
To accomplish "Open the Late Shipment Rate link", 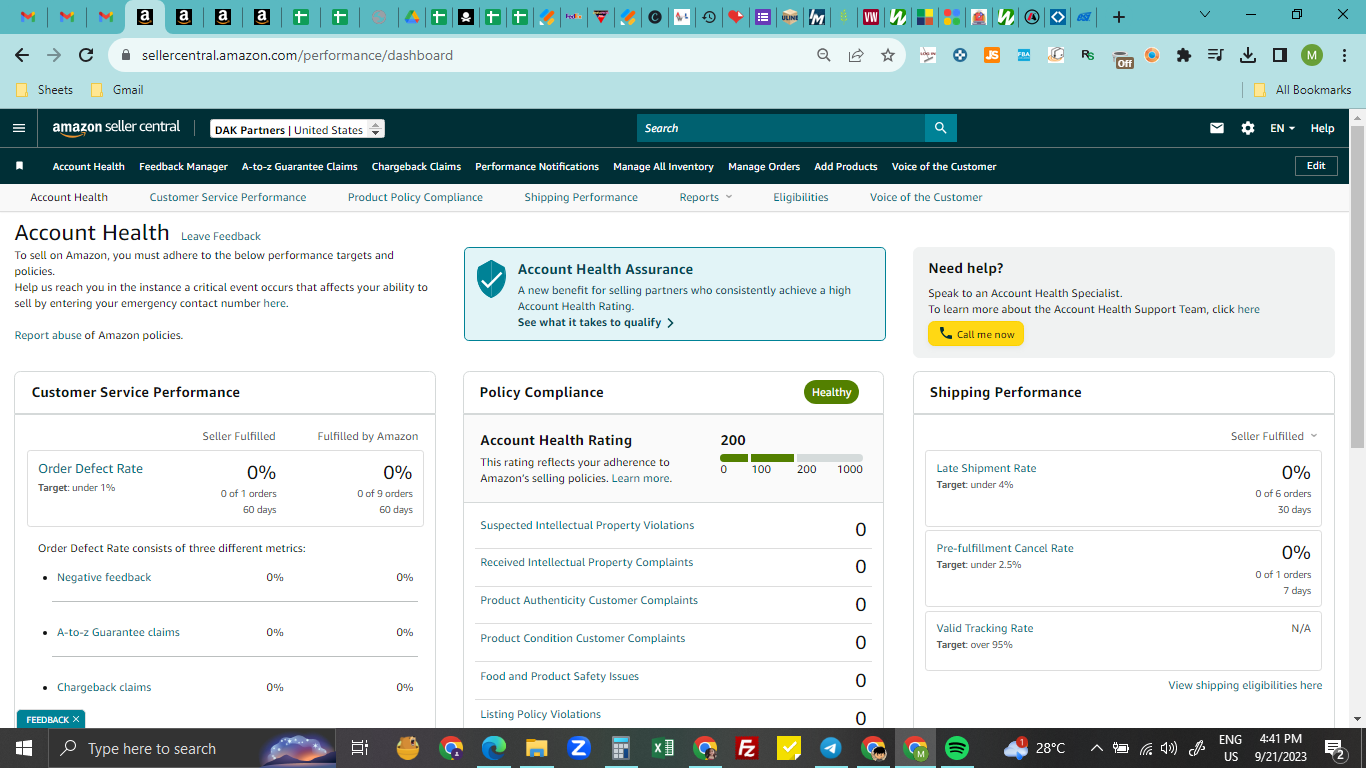I will click(x=986, y=468).
